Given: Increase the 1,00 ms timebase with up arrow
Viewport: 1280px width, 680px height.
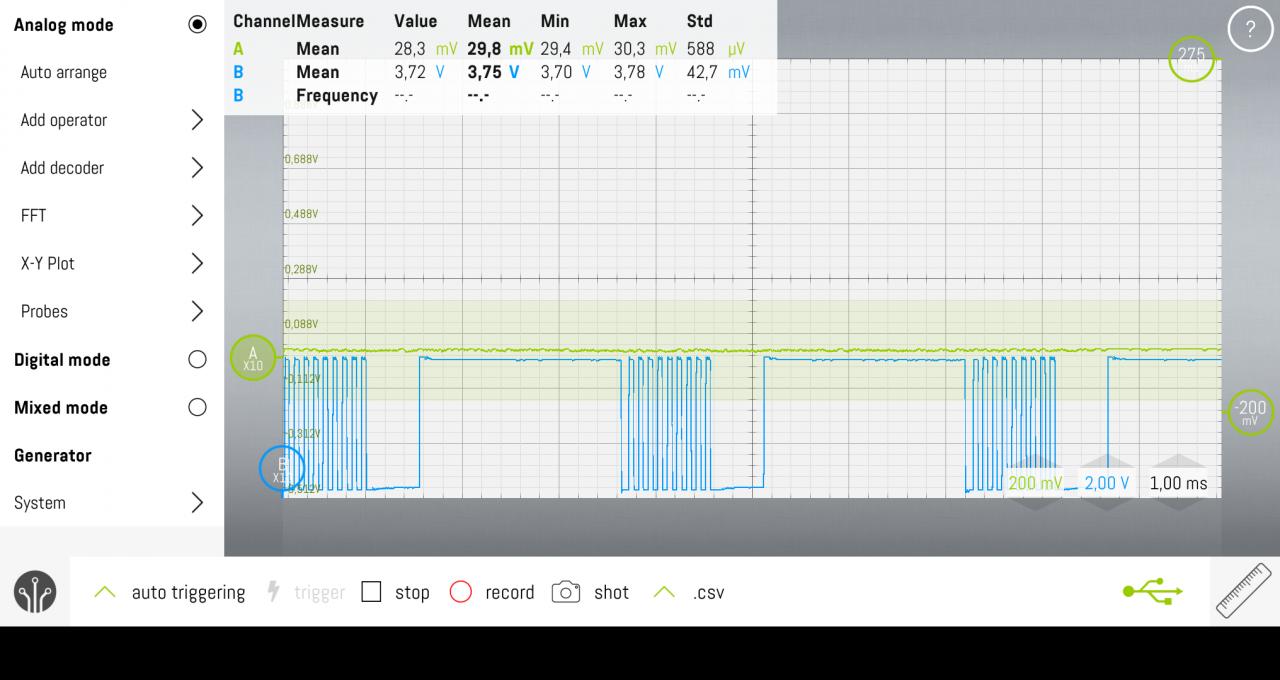Looking at the screenshot, I should coord(1179,461).
